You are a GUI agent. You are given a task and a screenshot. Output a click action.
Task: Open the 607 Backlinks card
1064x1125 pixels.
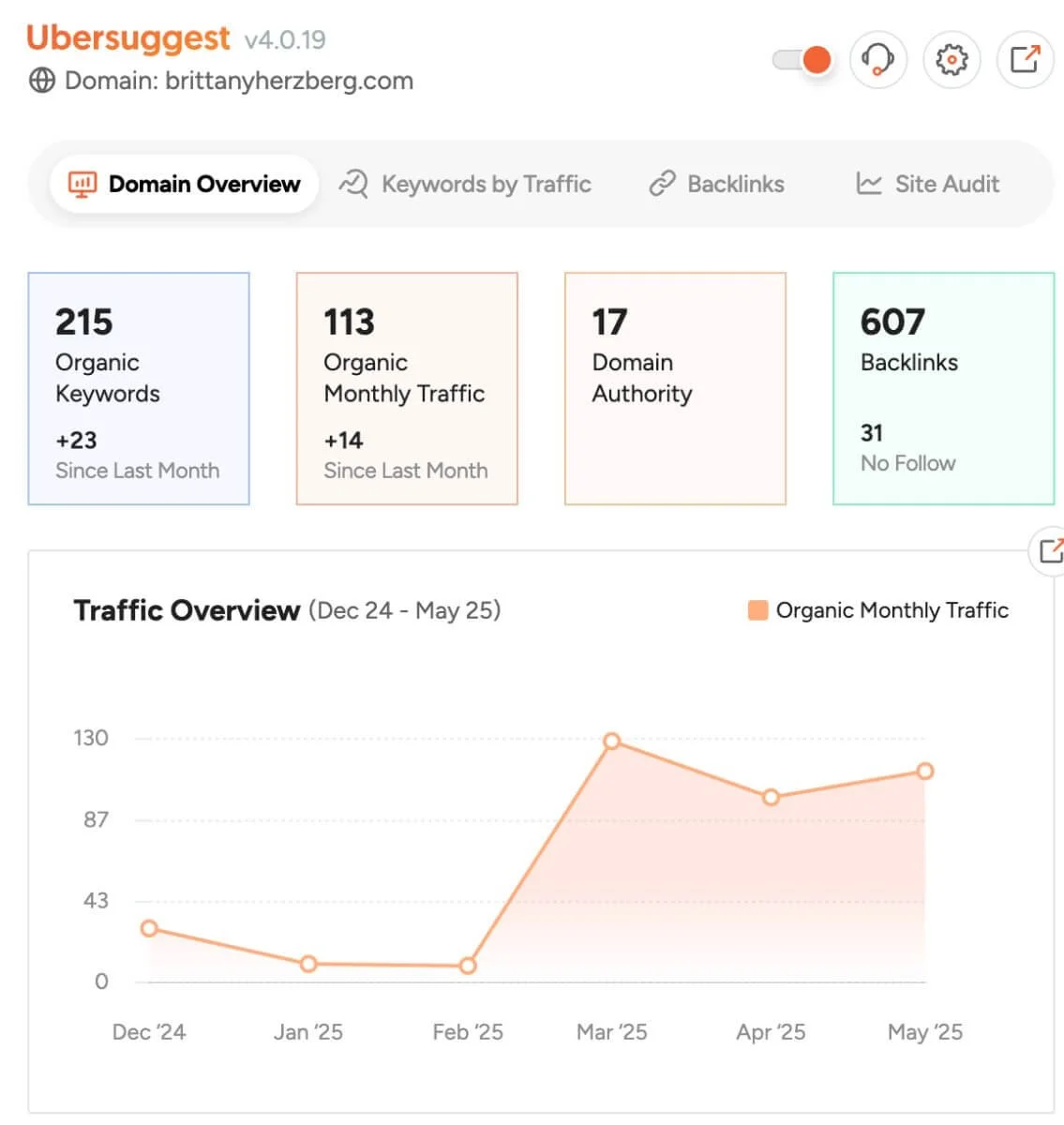pos(943,389)
